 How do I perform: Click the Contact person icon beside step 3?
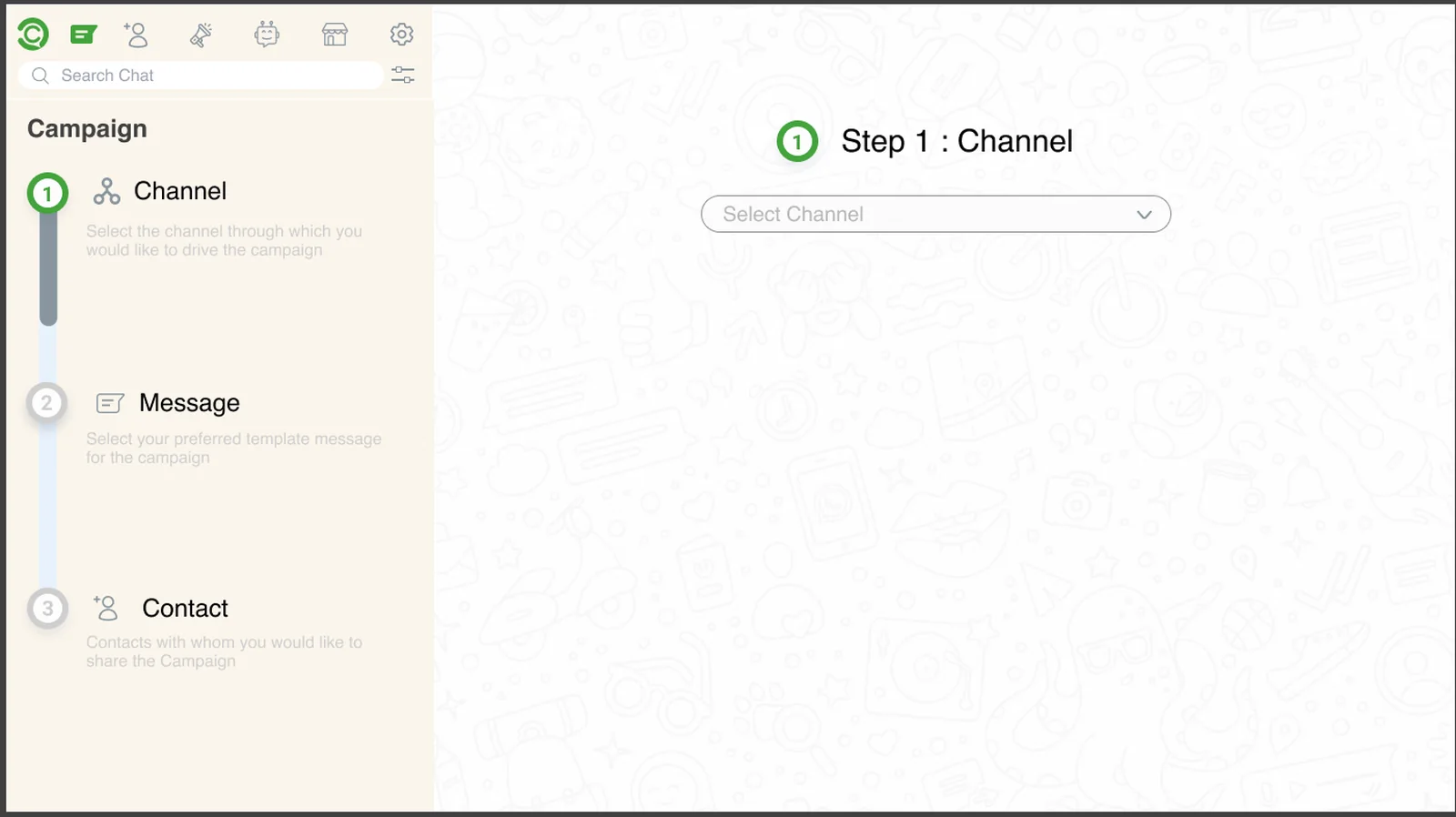pos(106,608)
